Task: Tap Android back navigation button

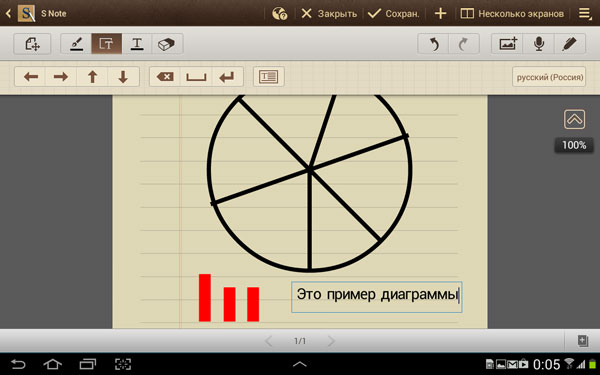Action: pos(18,364)
